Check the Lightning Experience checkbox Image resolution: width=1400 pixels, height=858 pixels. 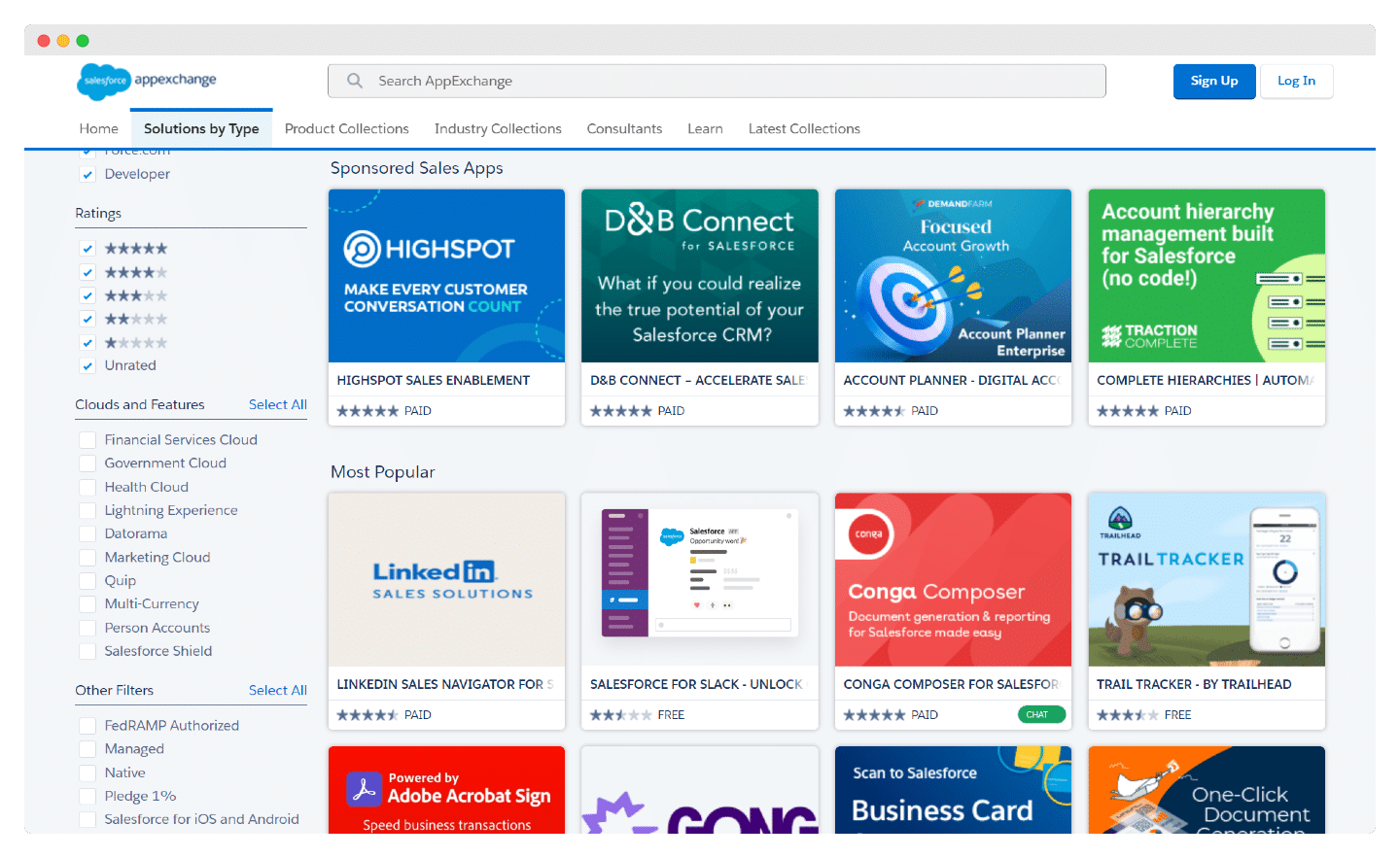pyautogui.click(x=87, y=510)
